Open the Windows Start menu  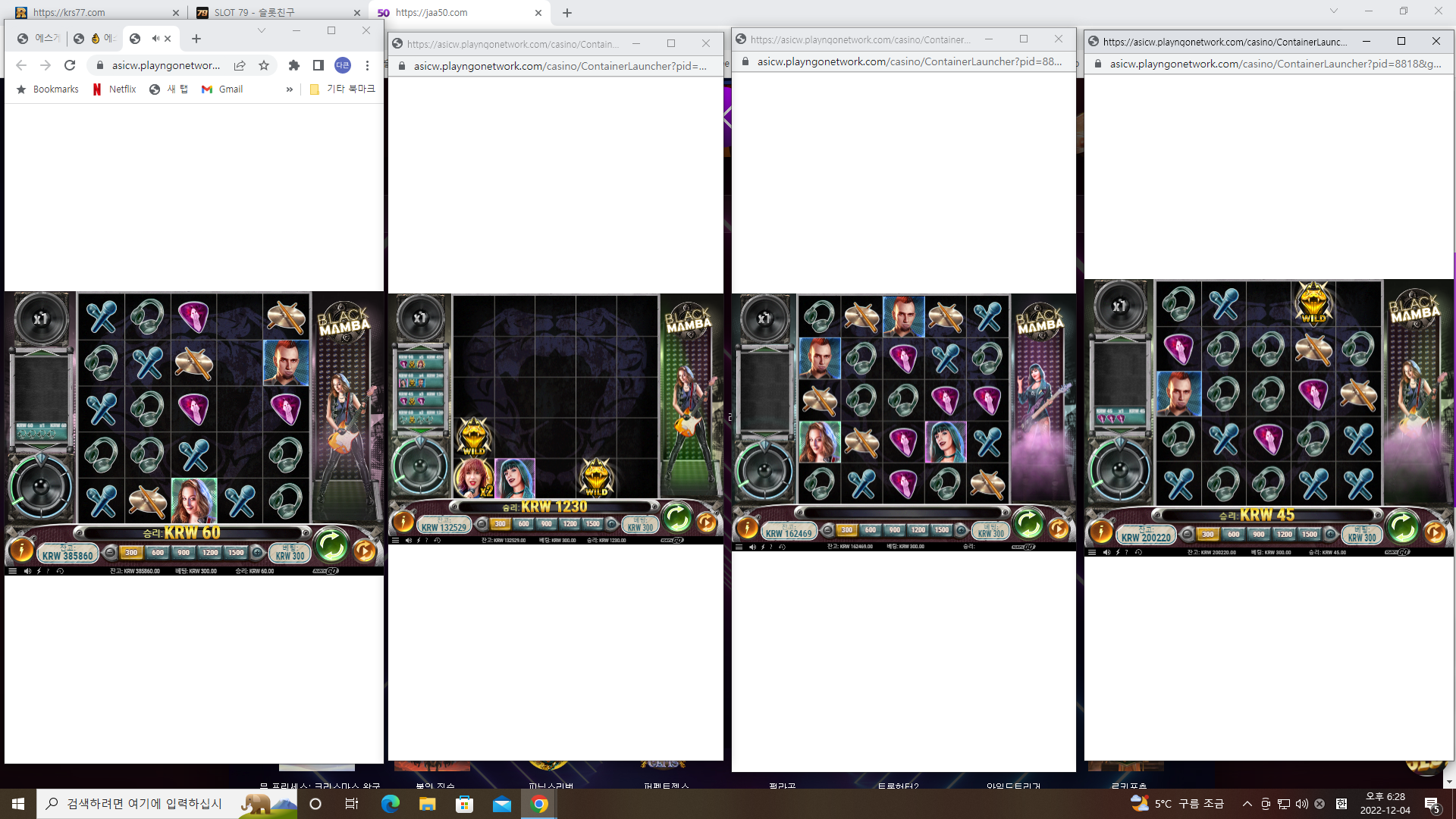(18, 804)
